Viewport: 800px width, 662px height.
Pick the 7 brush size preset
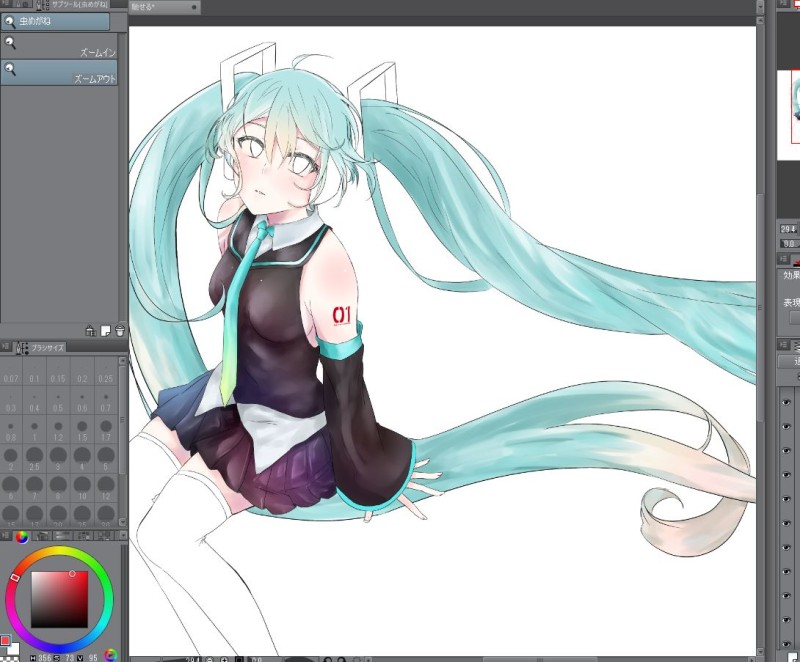pos(34,488)
